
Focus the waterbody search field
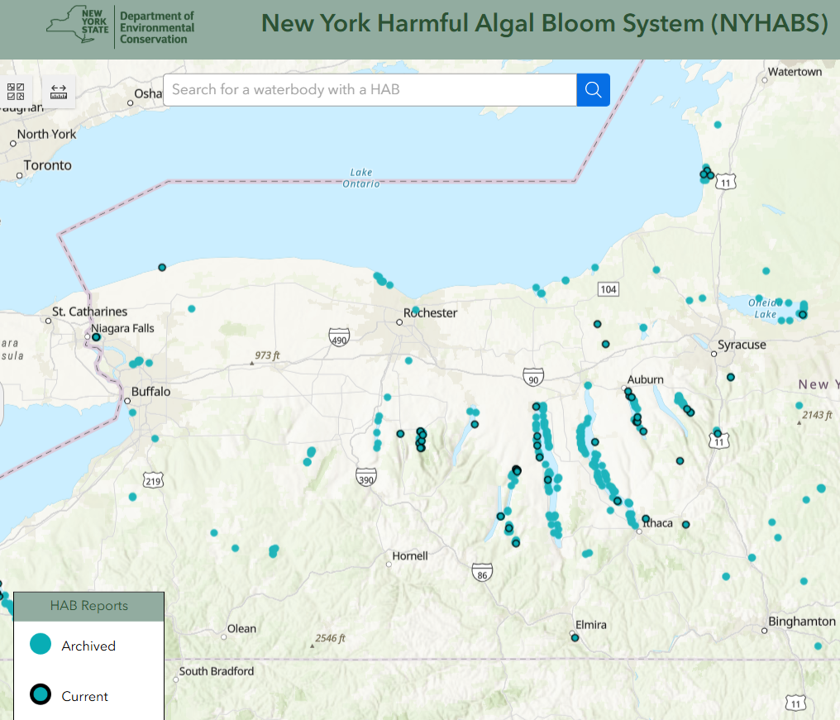[x=370, y=90]
